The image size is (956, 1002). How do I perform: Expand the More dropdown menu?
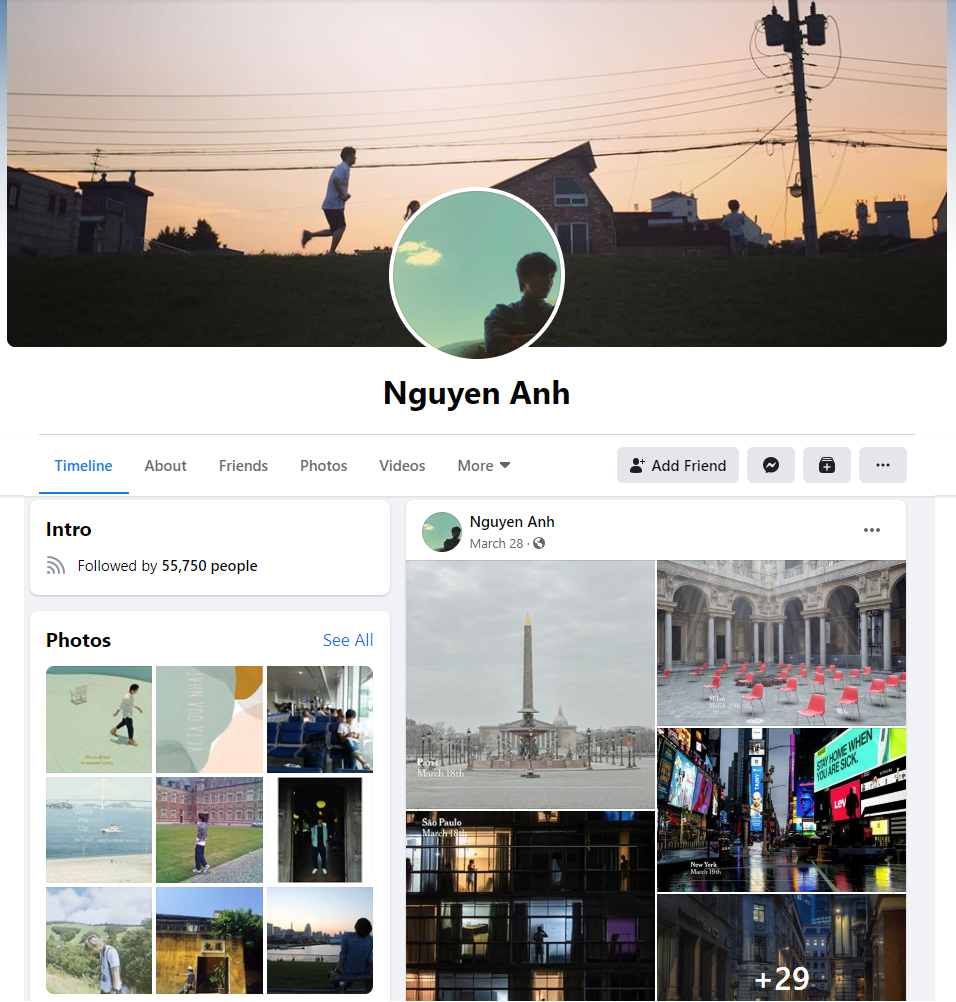484,466
